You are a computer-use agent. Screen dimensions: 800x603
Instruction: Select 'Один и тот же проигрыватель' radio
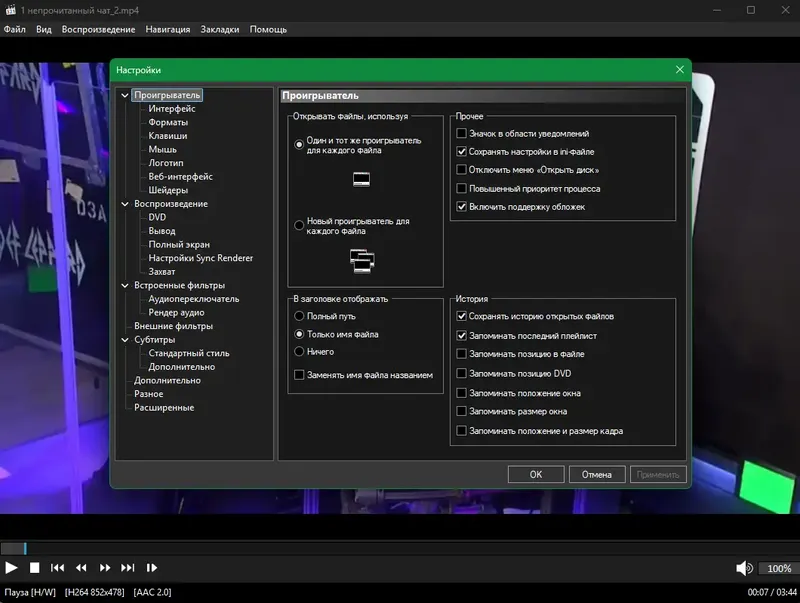pyautogui.click(x=299, y=145)
